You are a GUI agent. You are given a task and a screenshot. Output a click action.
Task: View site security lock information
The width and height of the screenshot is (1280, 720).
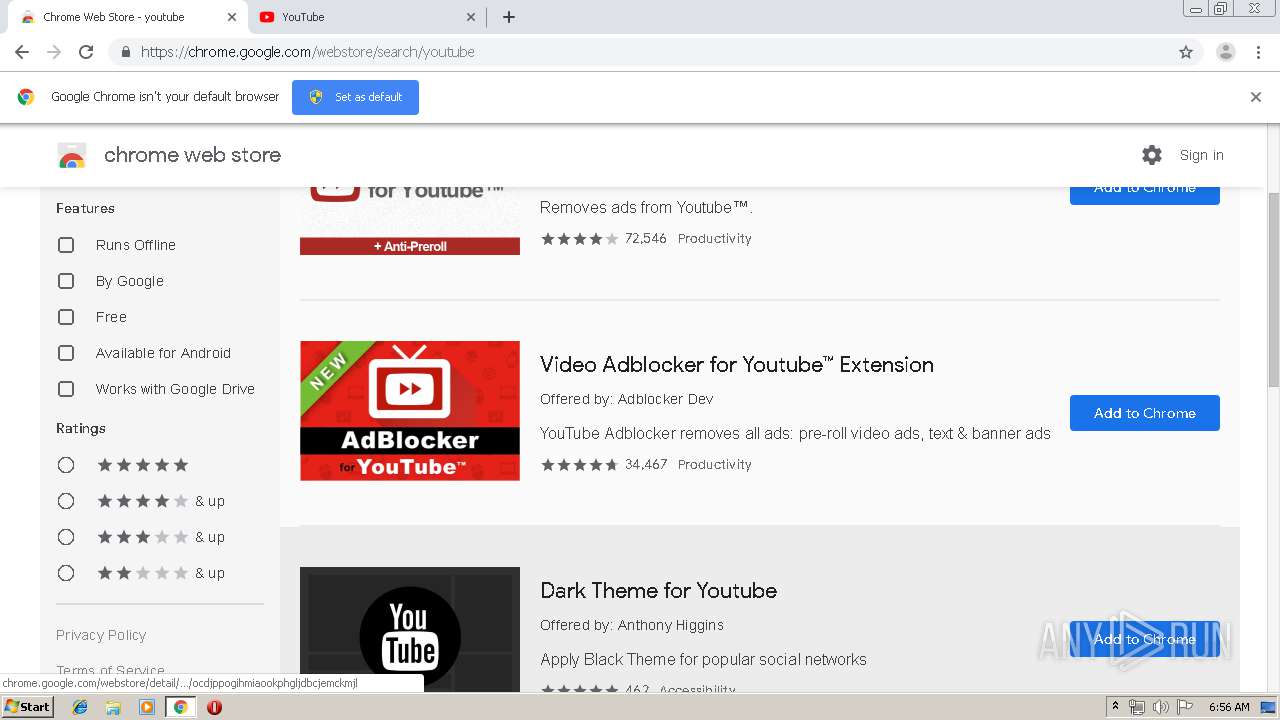point(125,52)
